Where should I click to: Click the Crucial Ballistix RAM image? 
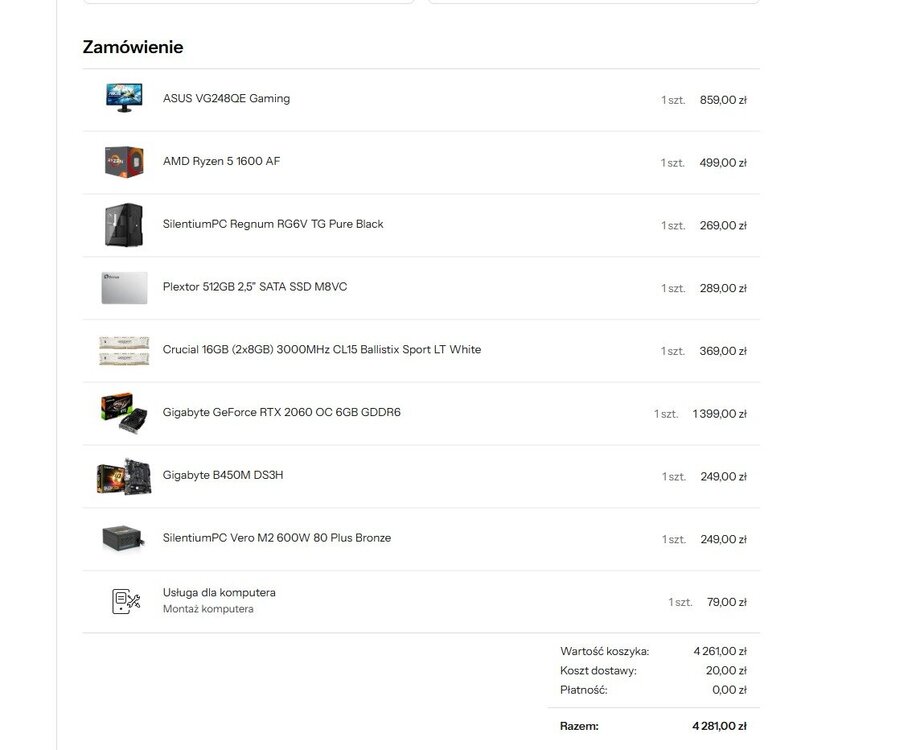pyautogui.click(x=124, y=350)
